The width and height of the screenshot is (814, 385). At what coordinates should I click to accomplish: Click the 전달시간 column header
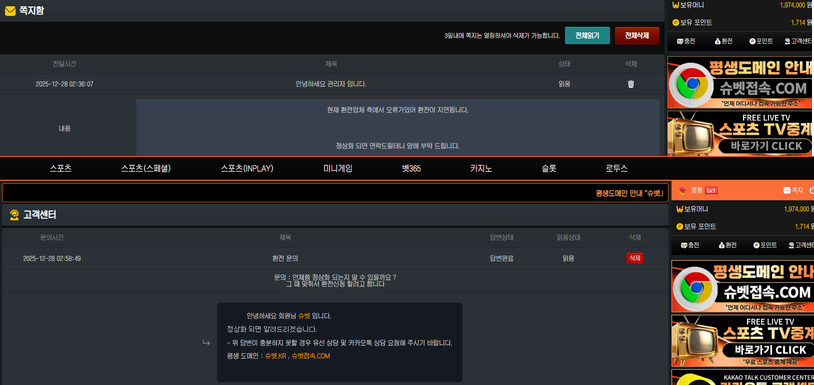pos(64,64)
